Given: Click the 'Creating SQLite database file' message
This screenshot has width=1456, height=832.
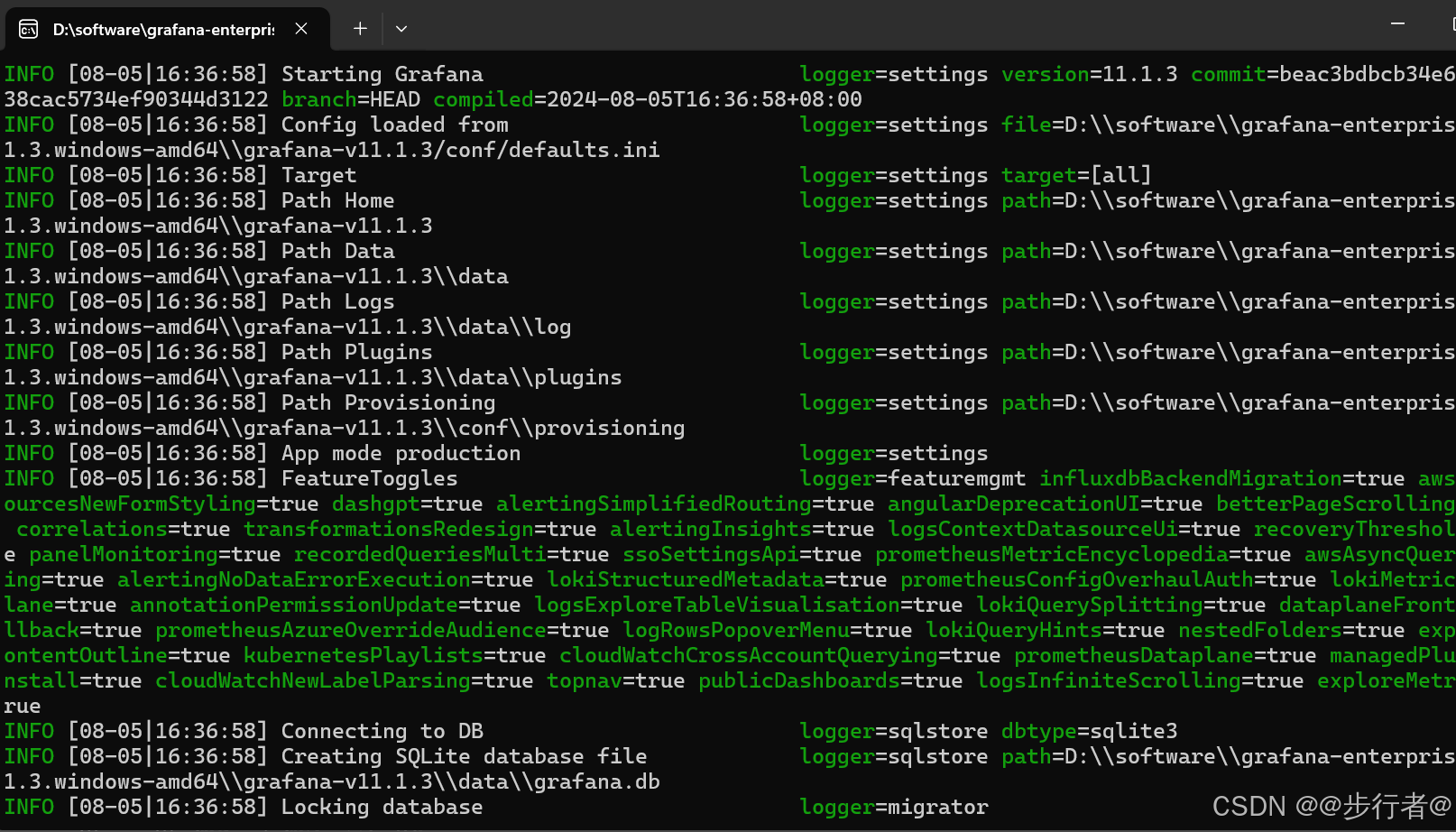Looking at the screenshot, I should tap(465, 756).
